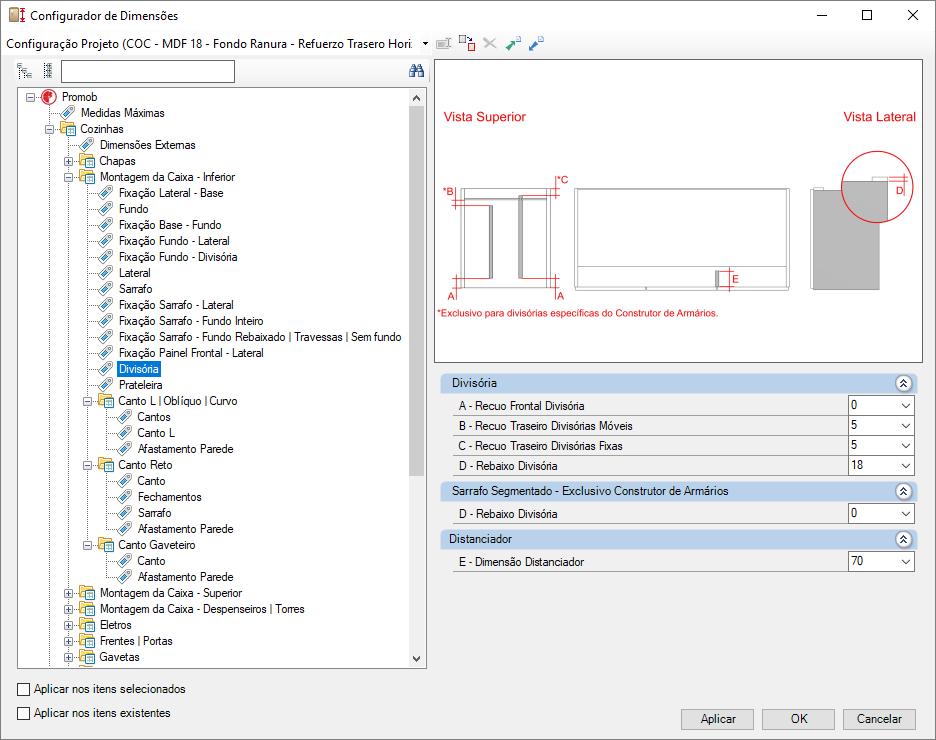Collapse the Divisória section chevron
Image resolution: width=936 pixels, height=740 pixels.
[903, 383]
